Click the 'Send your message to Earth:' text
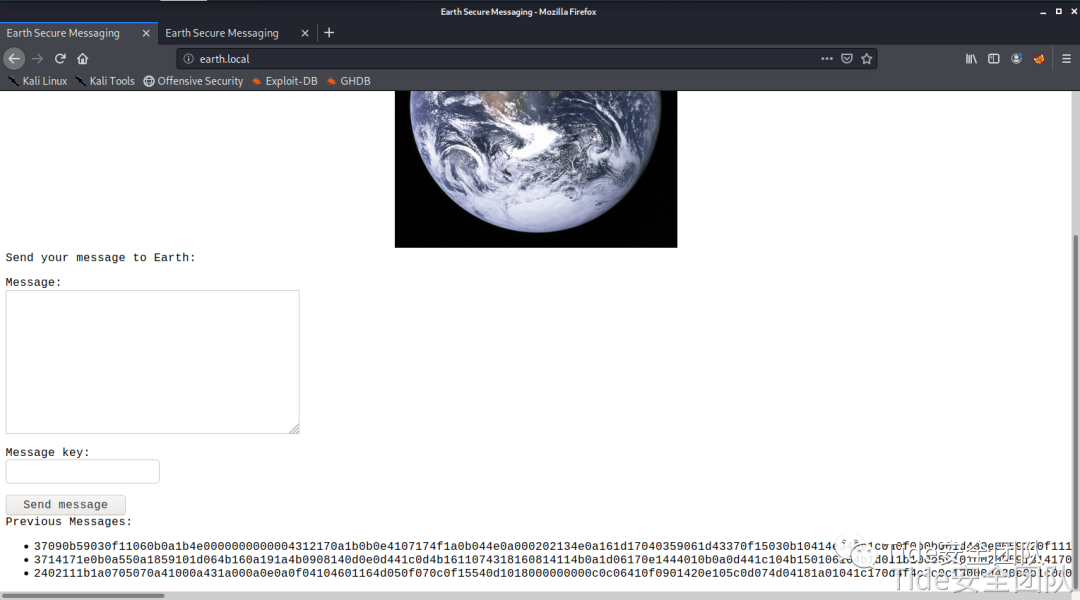The height and width of the screenshot is (600, 1080). pyautogui.click(x=101, y=257)
